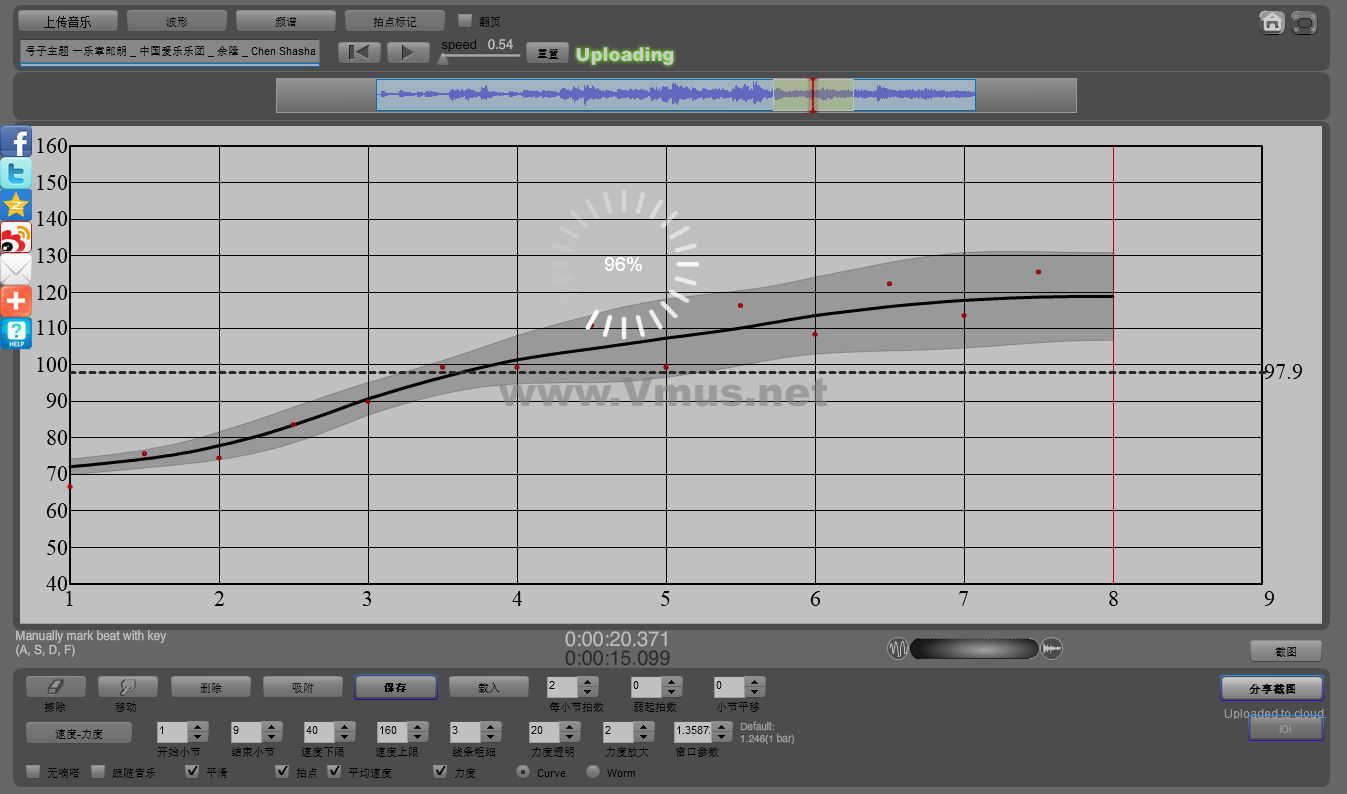Uncheck the 平滑 smoothing checkbox
Viewport: 1347px width, 794px height.
[193, 772]
